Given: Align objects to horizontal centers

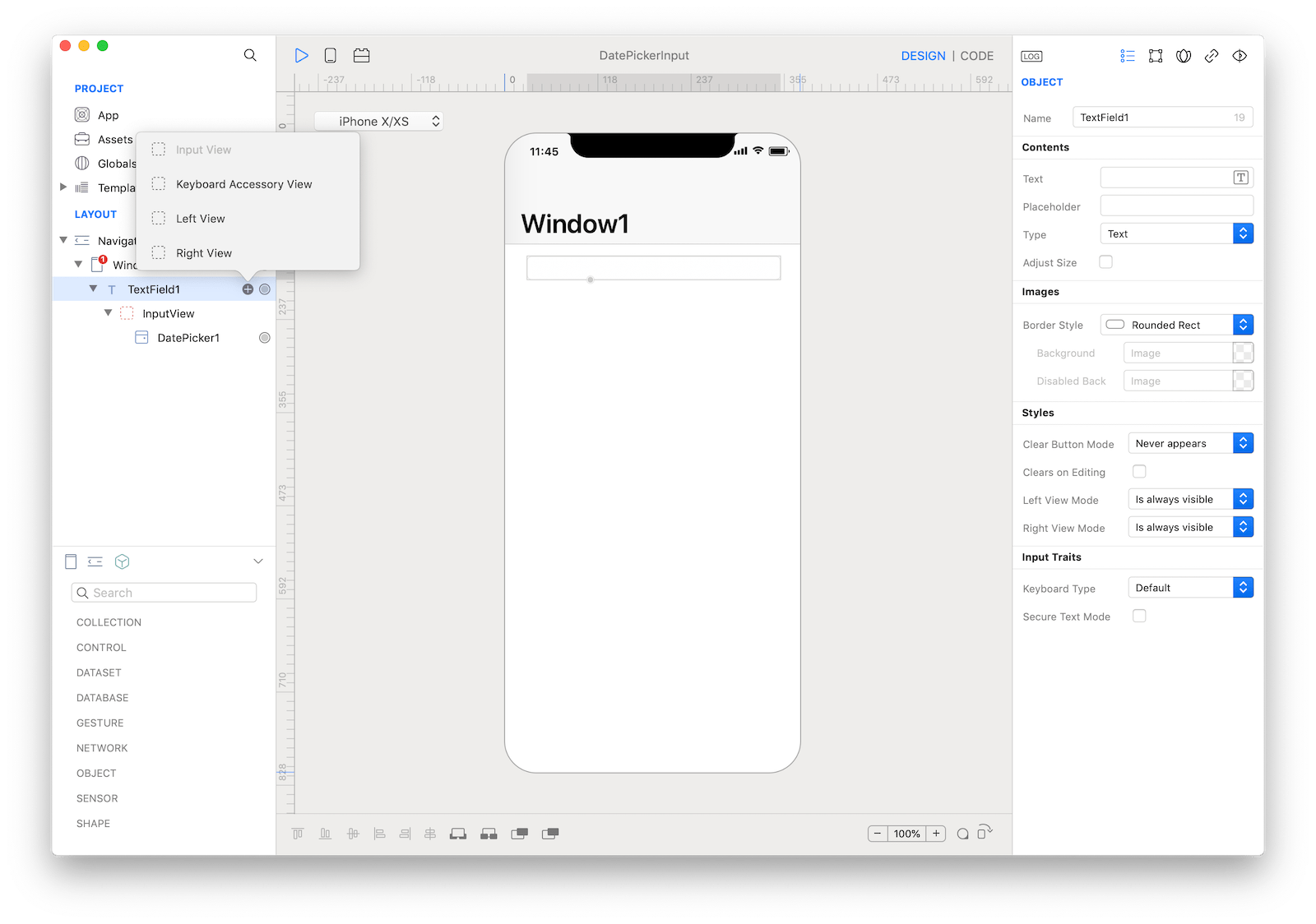Looking at the screenshot, I should [430, 834].
